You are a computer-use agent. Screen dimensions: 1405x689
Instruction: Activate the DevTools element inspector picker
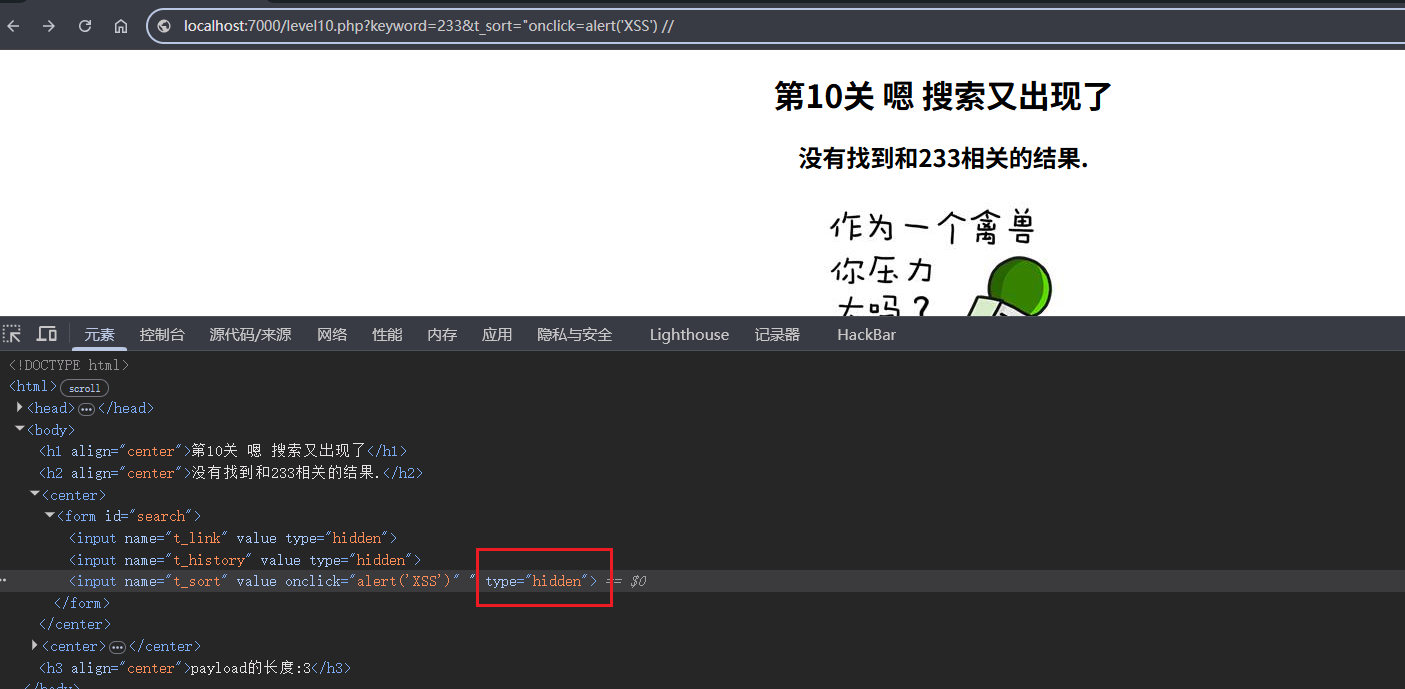pyautogui.click(x=12, y=334)
